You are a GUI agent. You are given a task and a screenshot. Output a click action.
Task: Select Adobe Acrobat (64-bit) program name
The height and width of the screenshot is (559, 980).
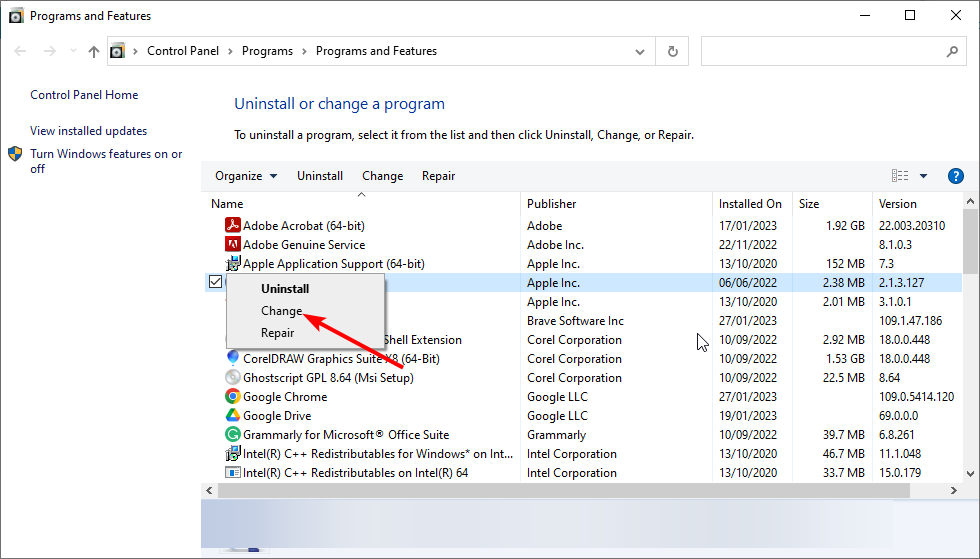tap(304, 225)
